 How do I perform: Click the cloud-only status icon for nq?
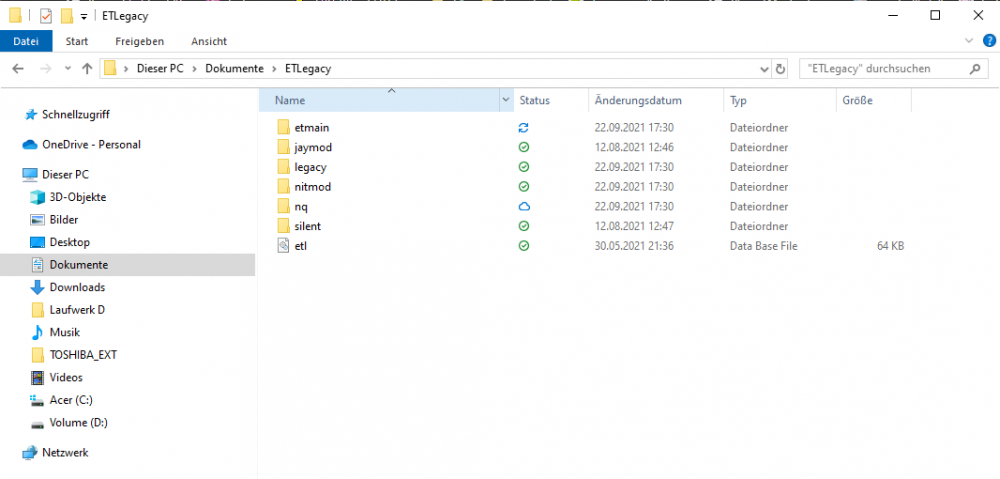point(524,207)
